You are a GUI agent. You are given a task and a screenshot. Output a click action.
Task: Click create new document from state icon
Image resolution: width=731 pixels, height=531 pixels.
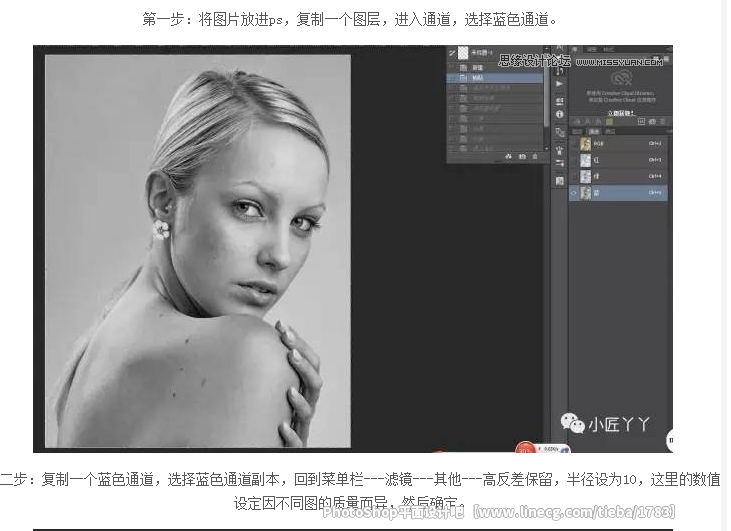point(508,157)
